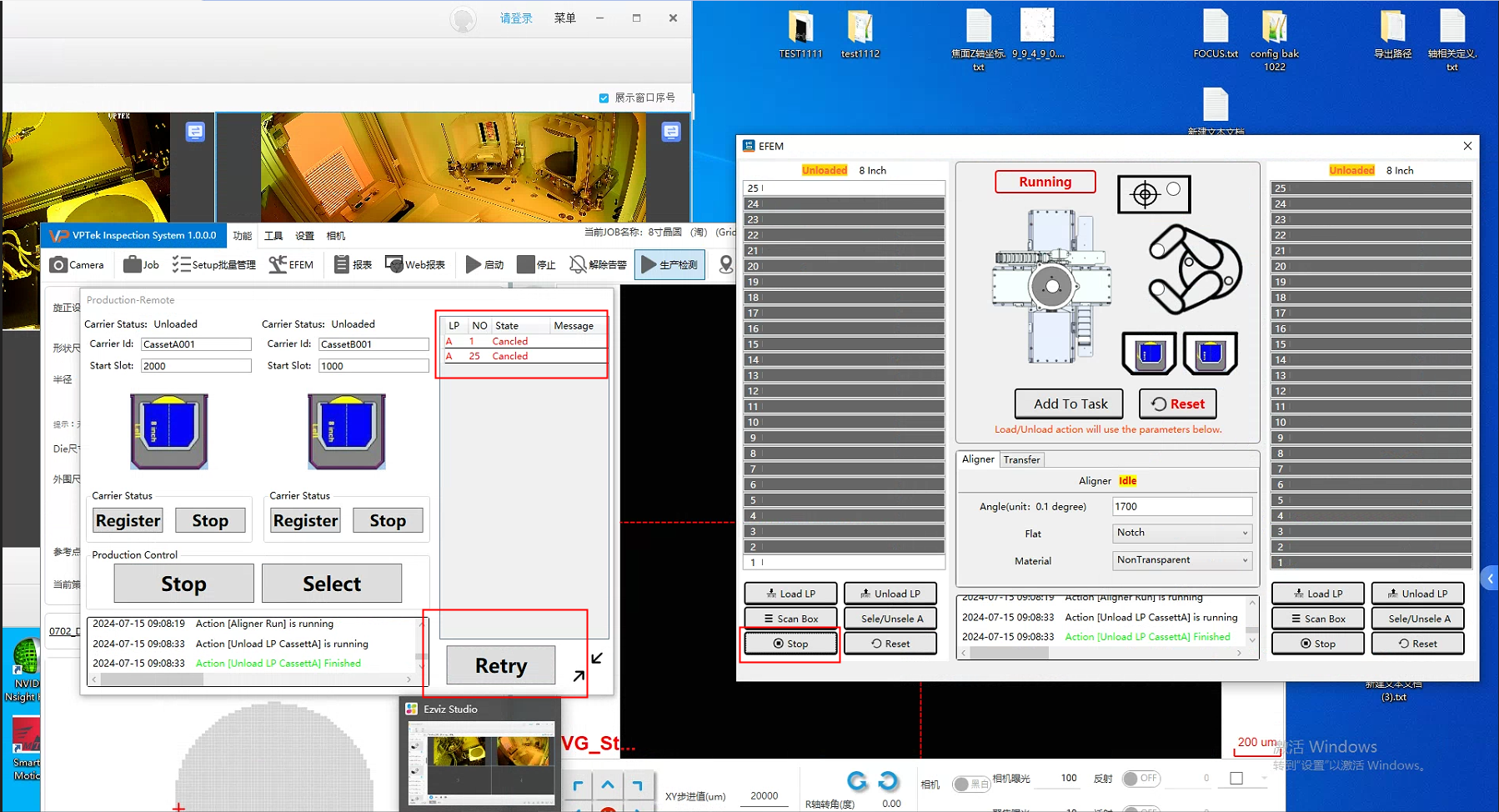Click the Stop button on left EFEM port
The height and width of the screenshot is (812, 1499).
tap(791, 644)
